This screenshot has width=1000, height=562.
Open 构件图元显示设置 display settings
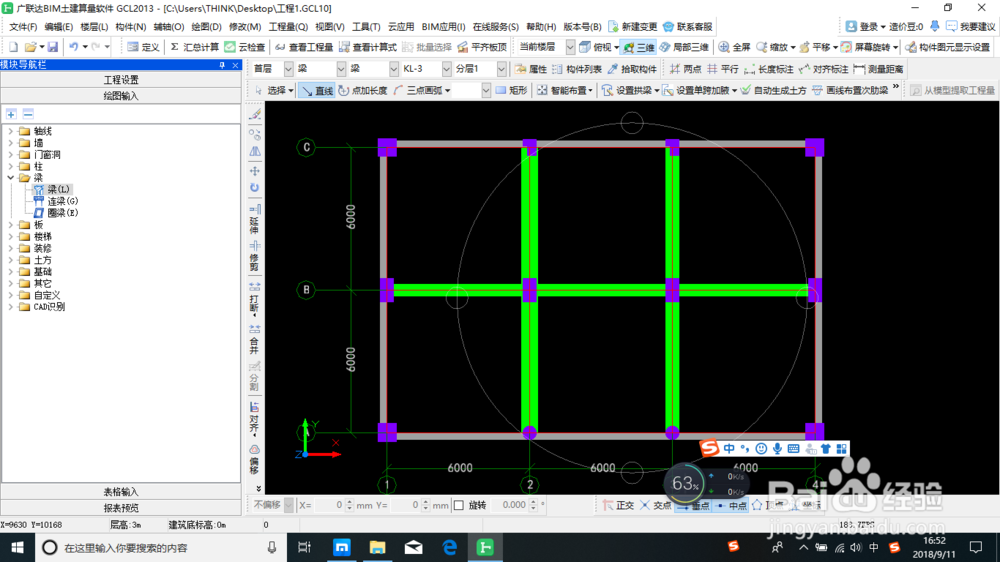[x=948, y=47]
